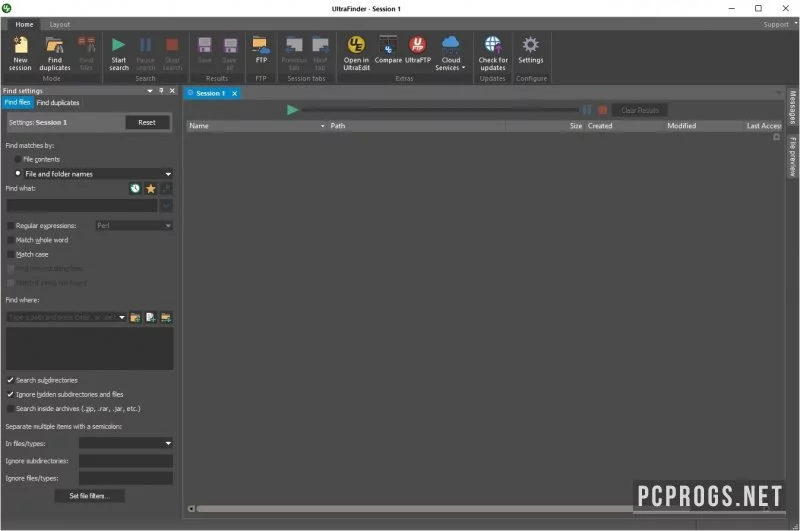Screen dimensions: 800x531
Task: Start search from the ribbon
Action: (119, 53)
